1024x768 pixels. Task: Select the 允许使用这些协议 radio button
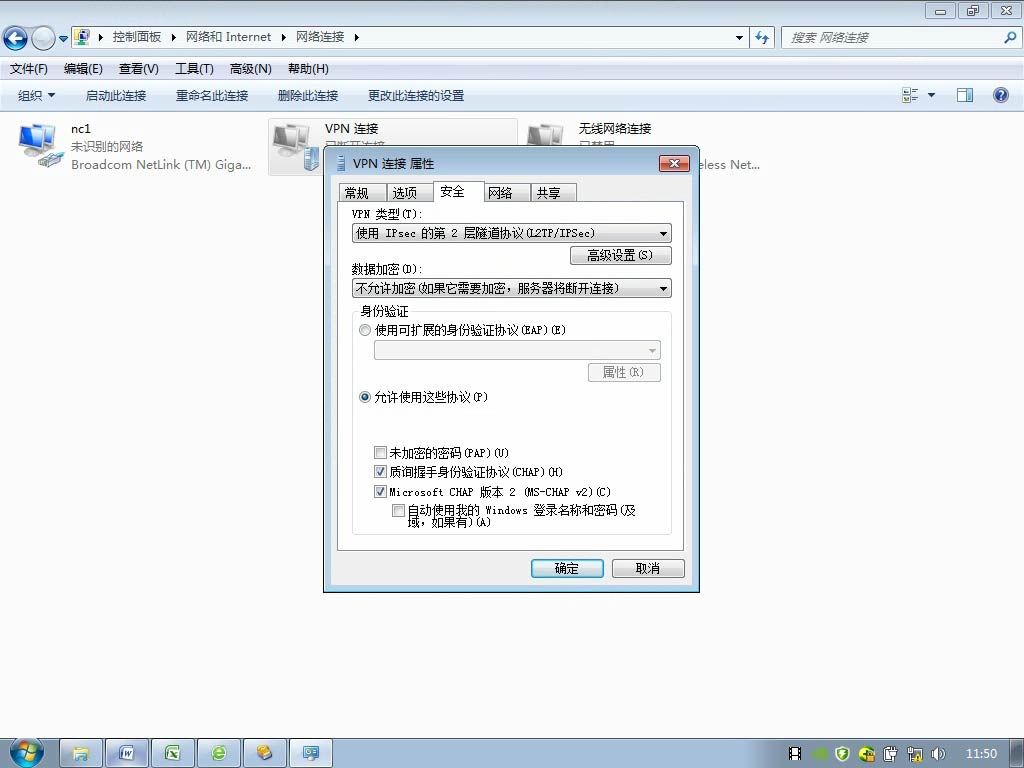[365, 397]
